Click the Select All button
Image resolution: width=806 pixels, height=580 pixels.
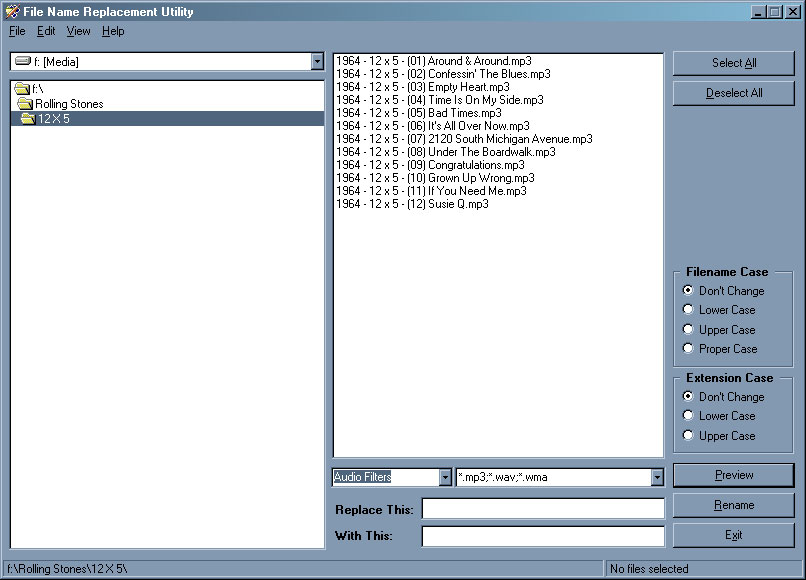[x=734, y=63]
